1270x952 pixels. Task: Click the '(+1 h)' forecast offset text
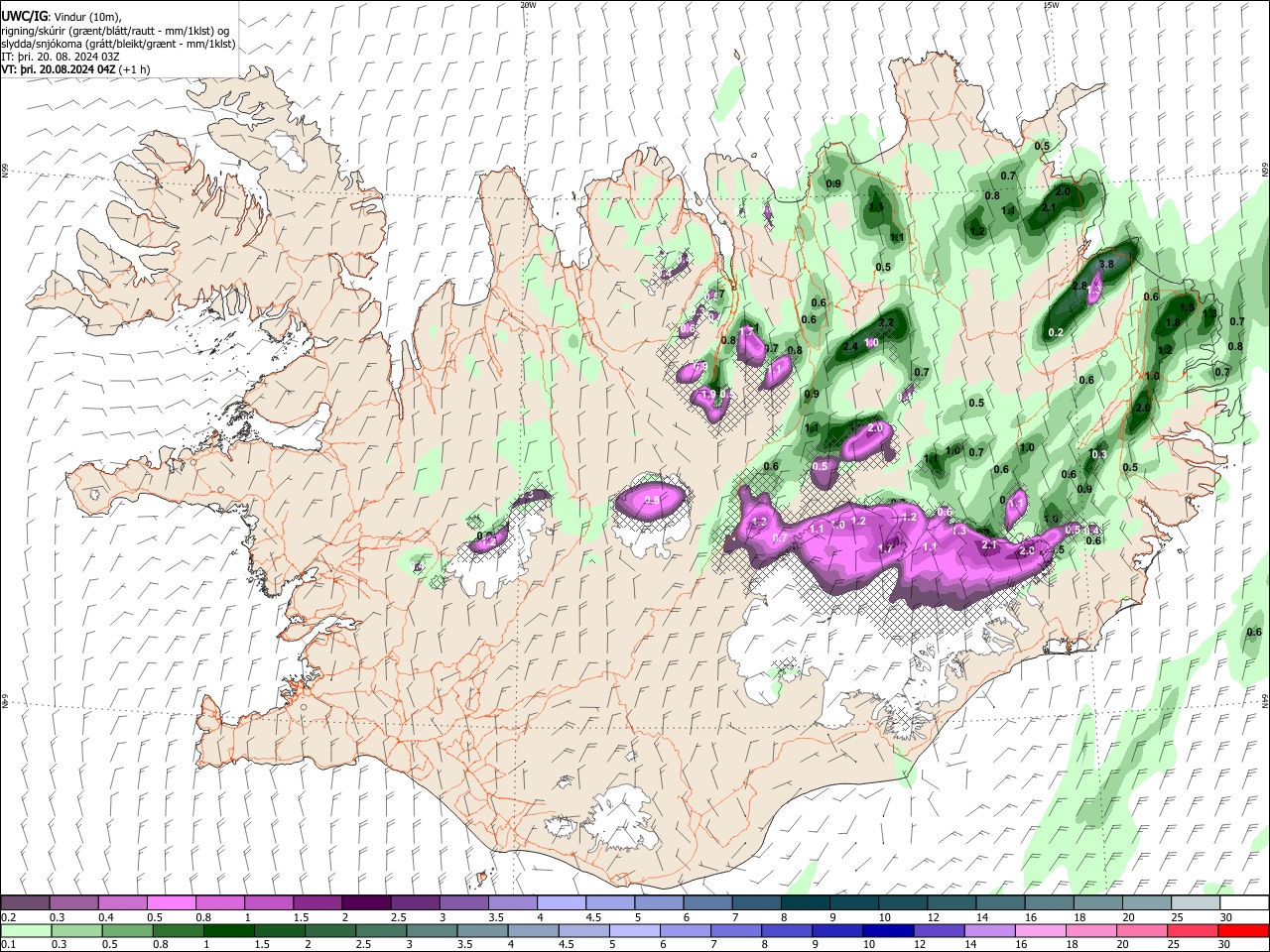coord(135,69)
